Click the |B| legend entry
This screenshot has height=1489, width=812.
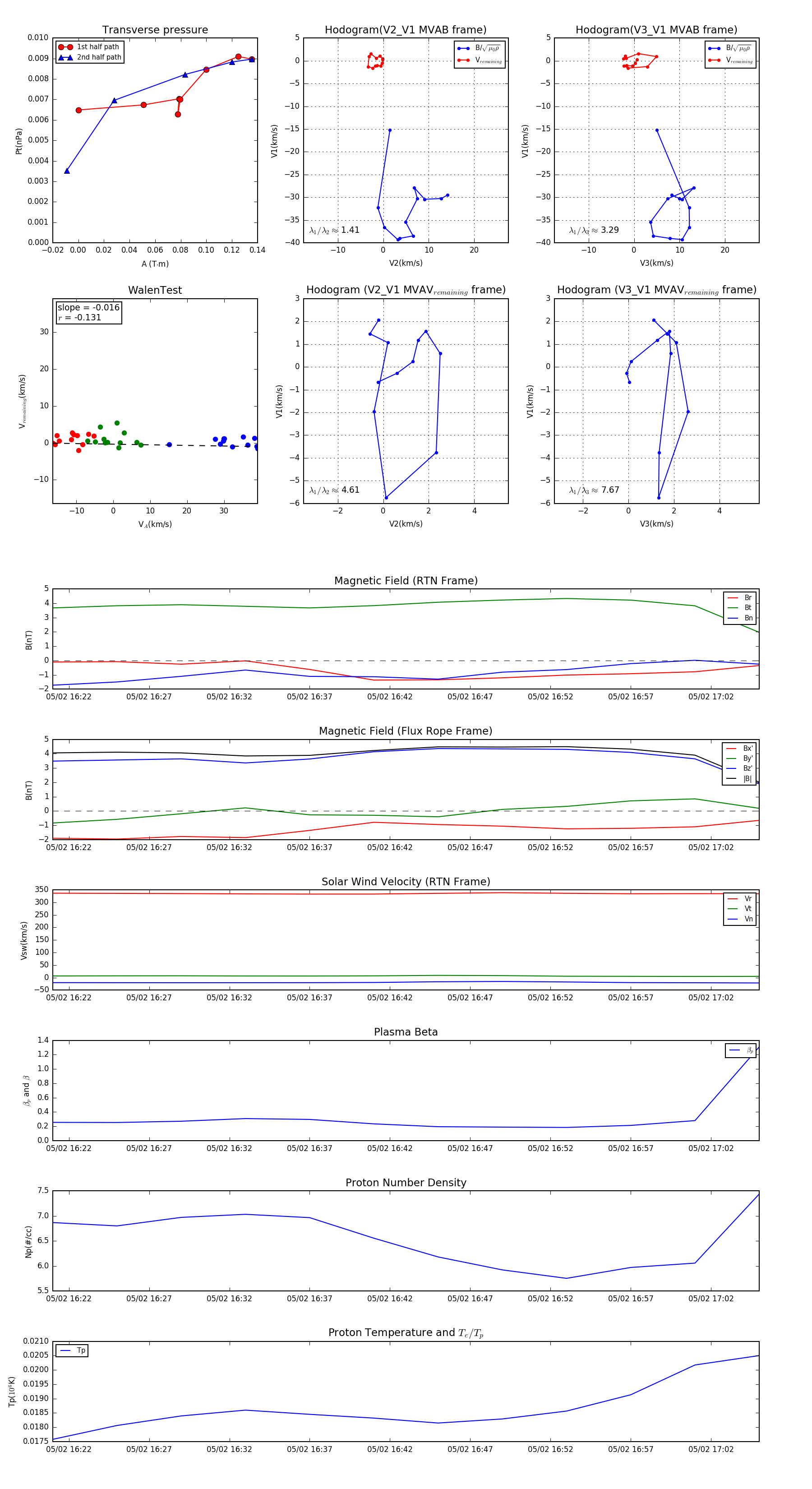[740, 779]
